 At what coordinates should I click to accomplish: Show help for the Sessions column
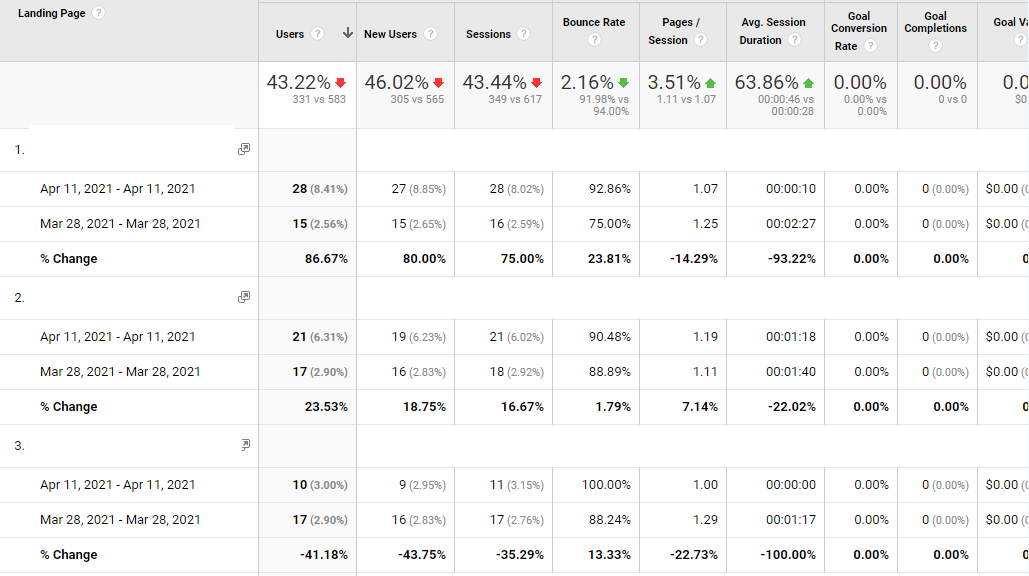(524, 34)
